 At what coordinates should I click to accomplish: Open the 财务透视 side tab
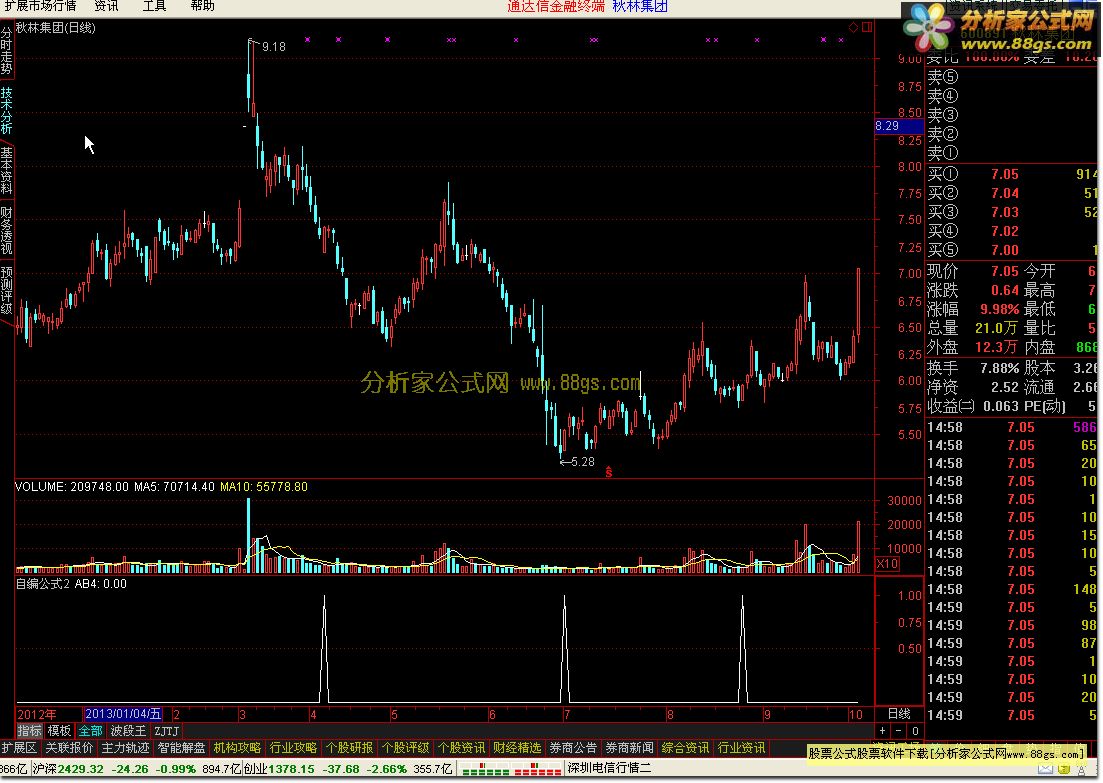(6, 230)
